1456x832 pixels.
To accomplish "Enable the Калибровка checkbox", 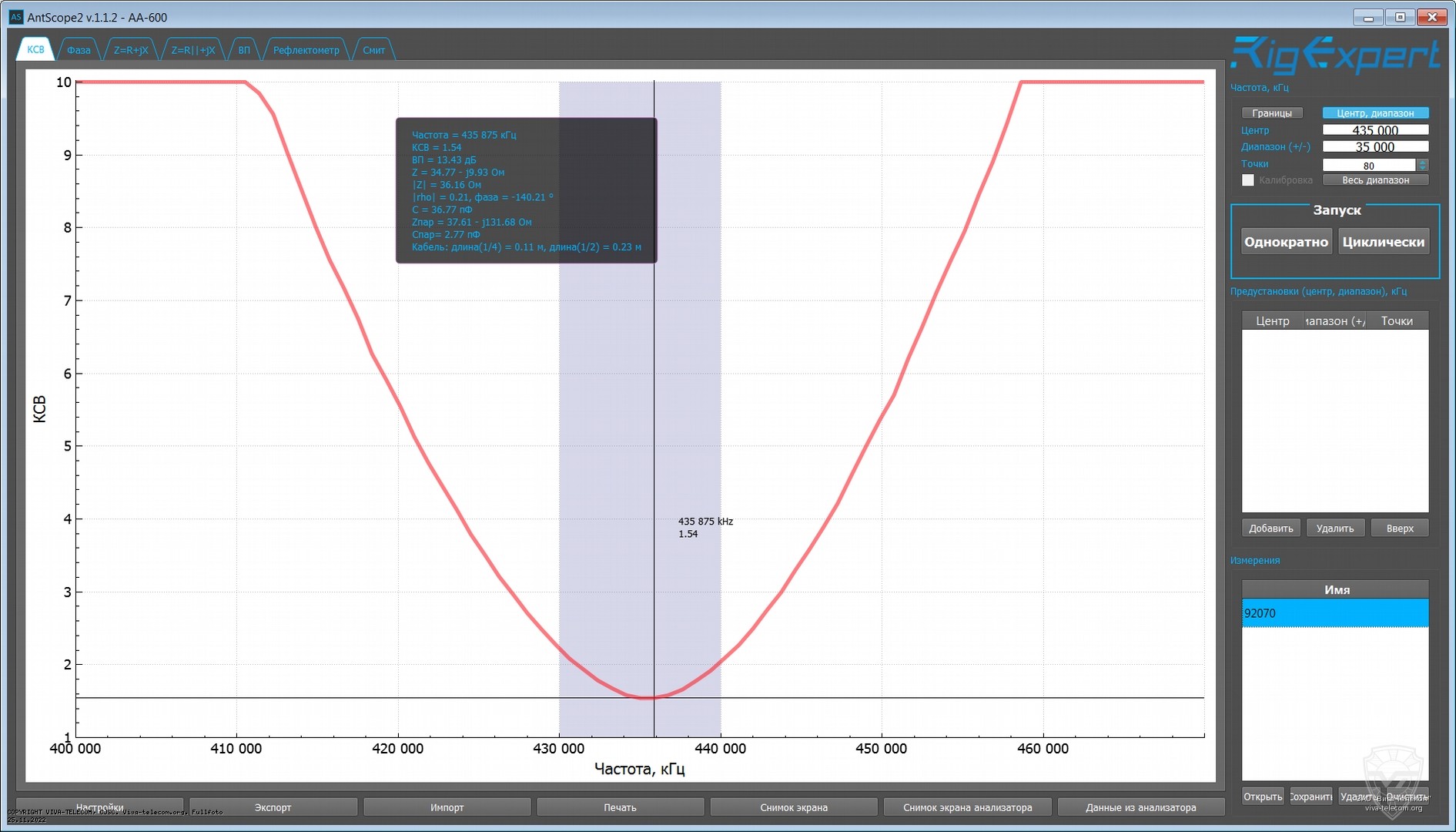I will click(x=1248, y=180).
